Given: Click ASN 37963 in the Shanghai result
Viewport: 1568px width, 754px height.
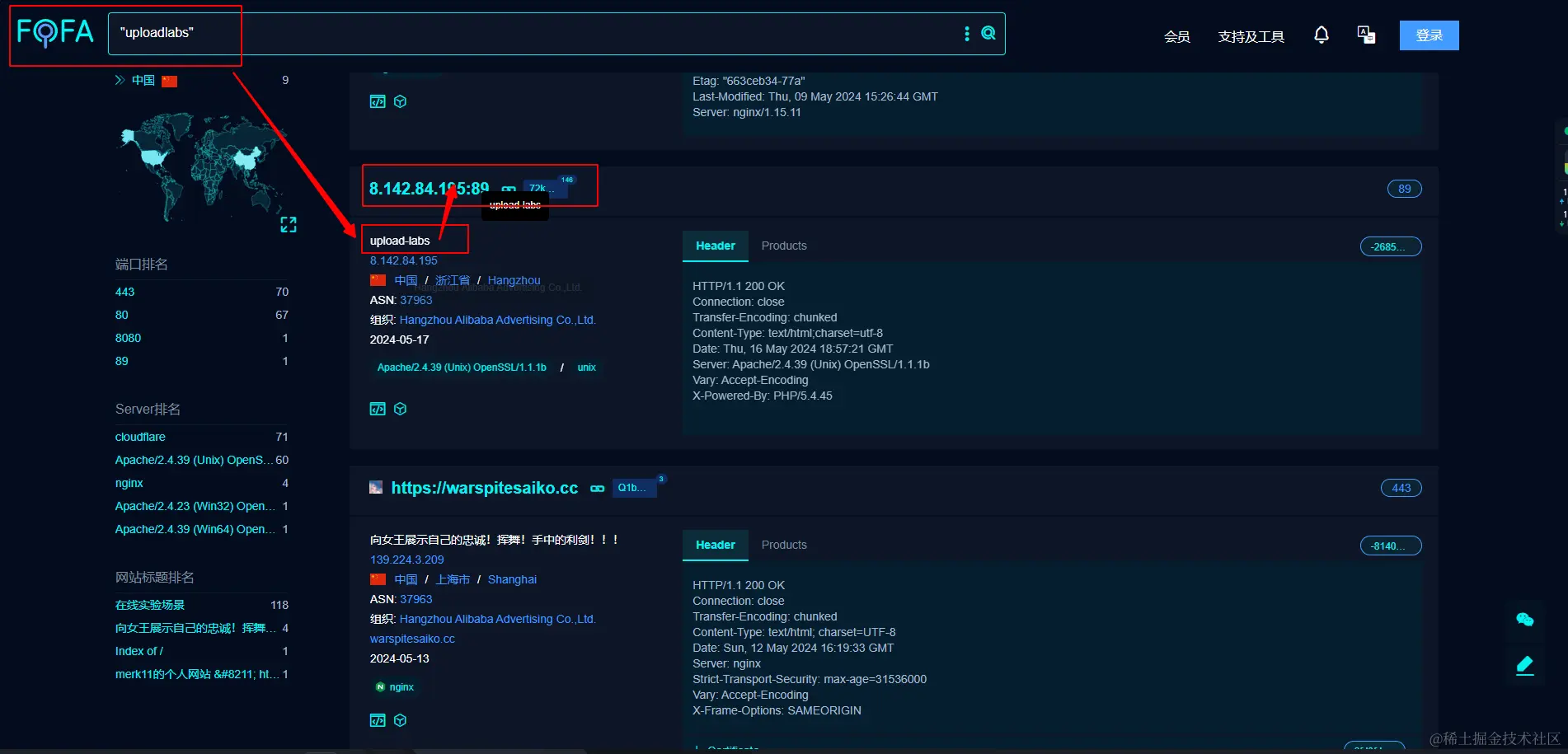Looking at the screenshot, I should pyautogui.click(x=416, y=599).
